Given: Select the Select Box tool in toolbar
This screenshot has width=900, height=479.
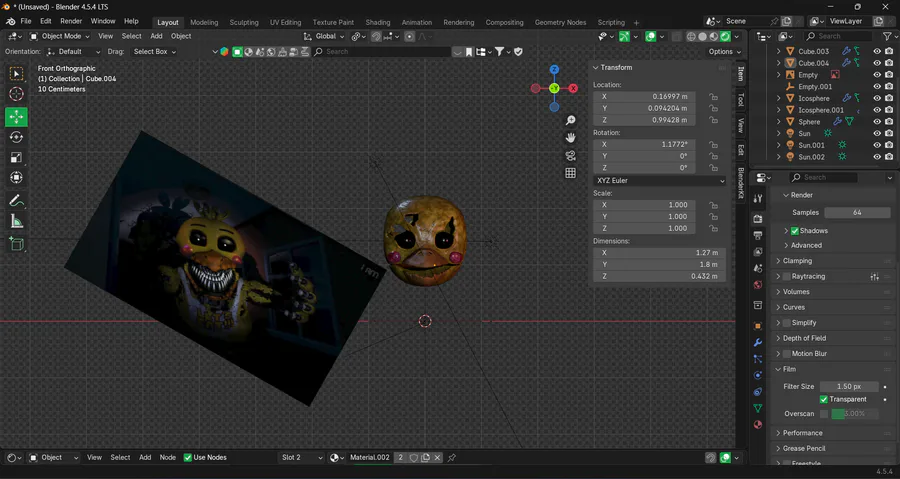Looking at the screenshot, I should pos(16,74).
